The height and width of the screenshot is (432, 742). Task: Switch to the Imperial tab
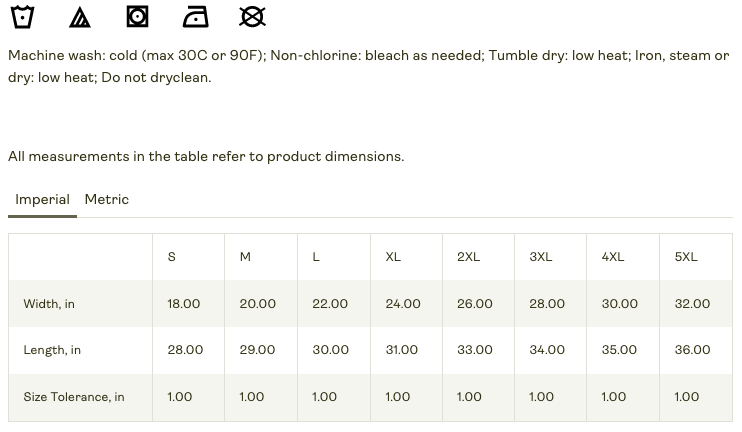tap(42, 200)
